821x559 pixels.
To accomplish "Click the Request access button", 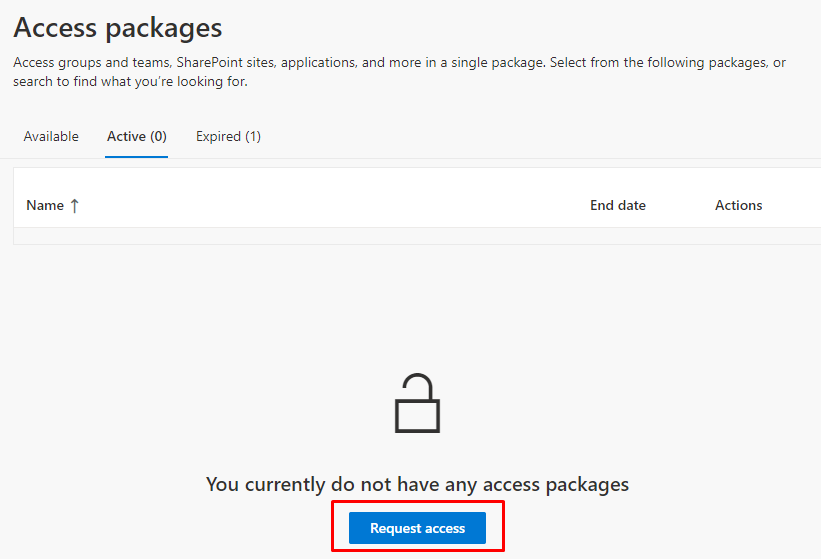I will click(417, 528).
